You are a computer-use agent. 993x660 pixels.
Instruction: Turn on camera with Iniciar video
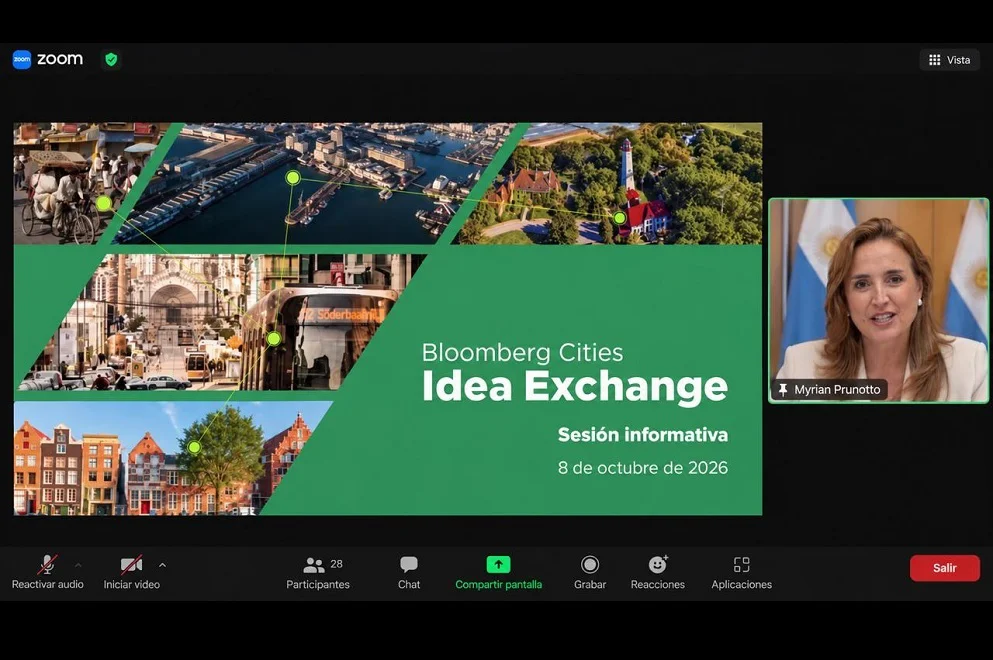tap(132, 572)
